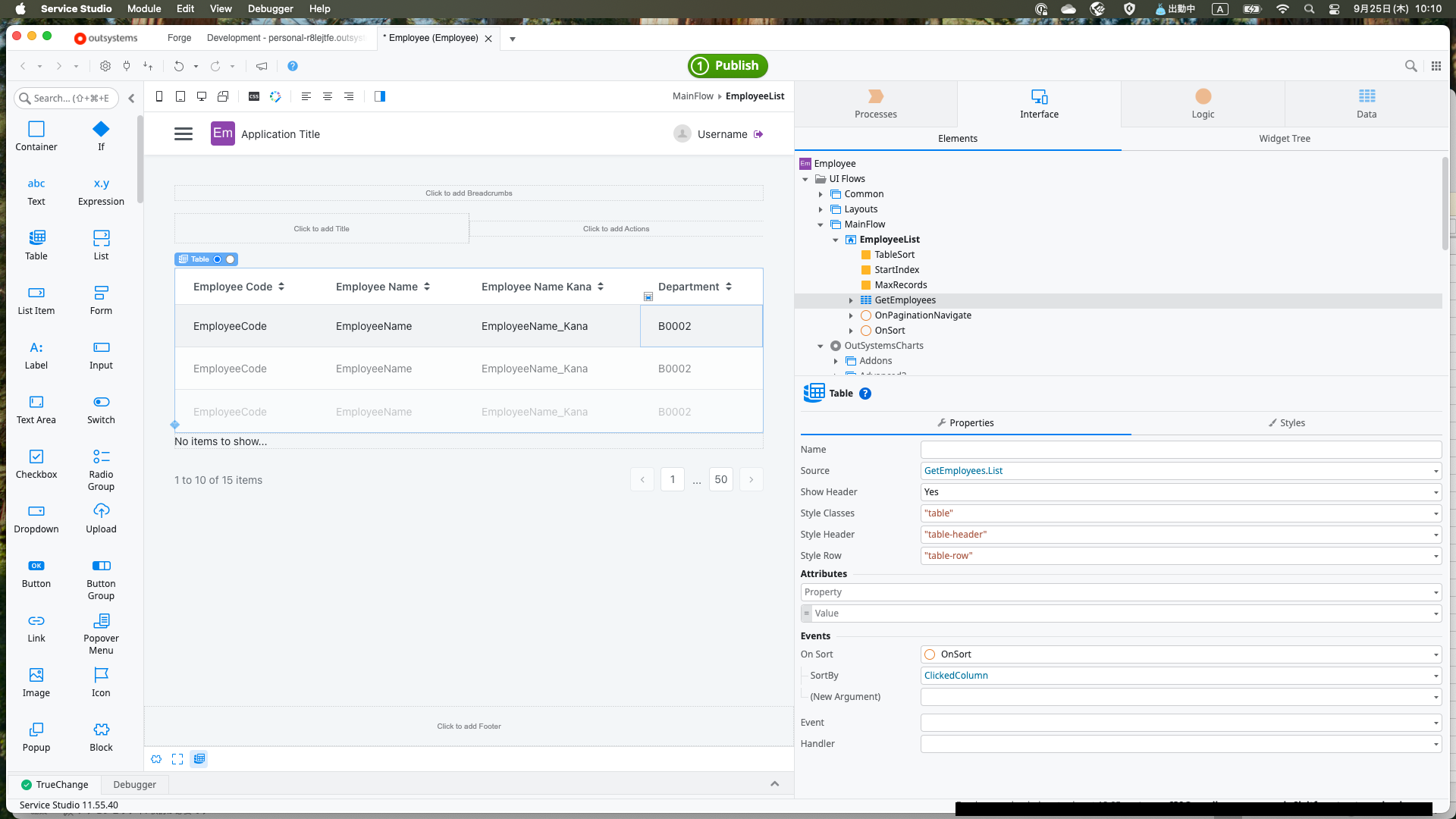Open the Show Header dropdown

pyautogui.click(x=1436, y=492)
